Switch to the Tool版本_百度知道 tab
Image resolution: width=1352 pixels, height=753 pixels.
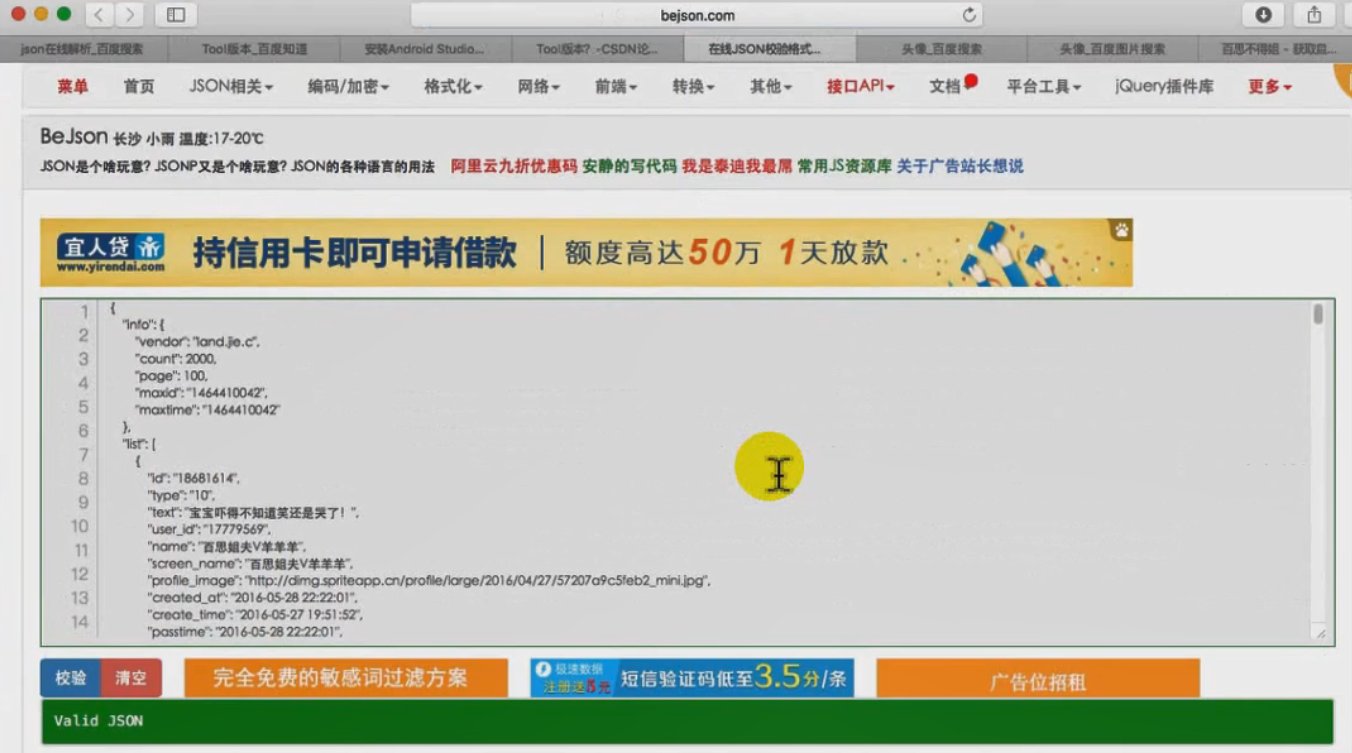pyautogui.click(x=254, y=49)
